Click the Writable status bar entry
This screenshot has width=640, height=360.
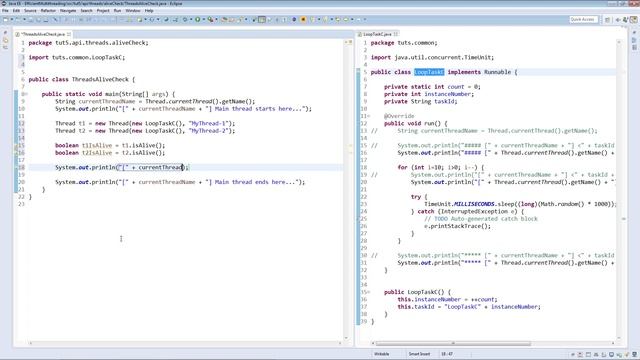tap(382, 354)
